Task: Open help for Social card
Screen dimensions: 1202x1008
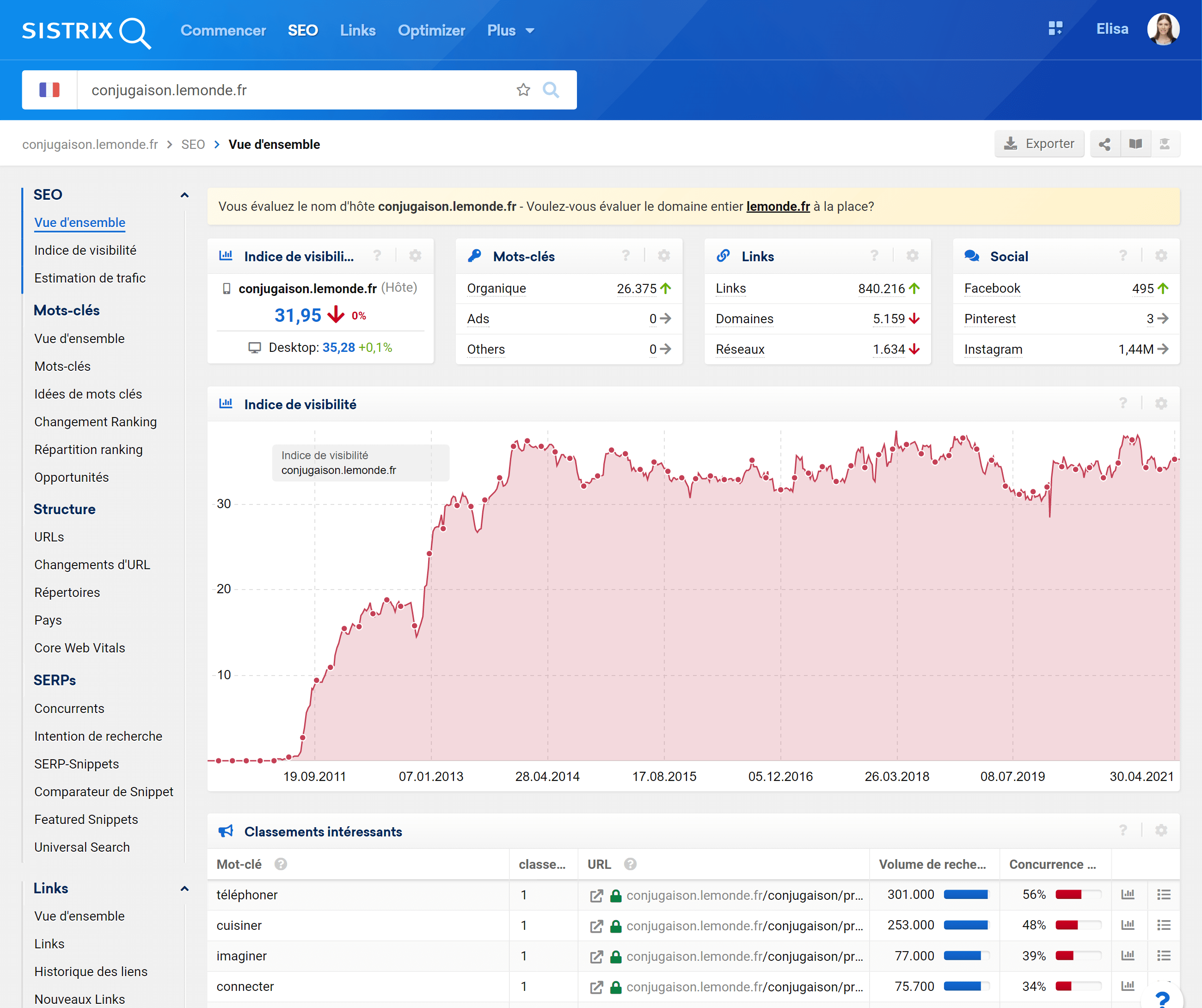Action: [x=1123, y=256]
